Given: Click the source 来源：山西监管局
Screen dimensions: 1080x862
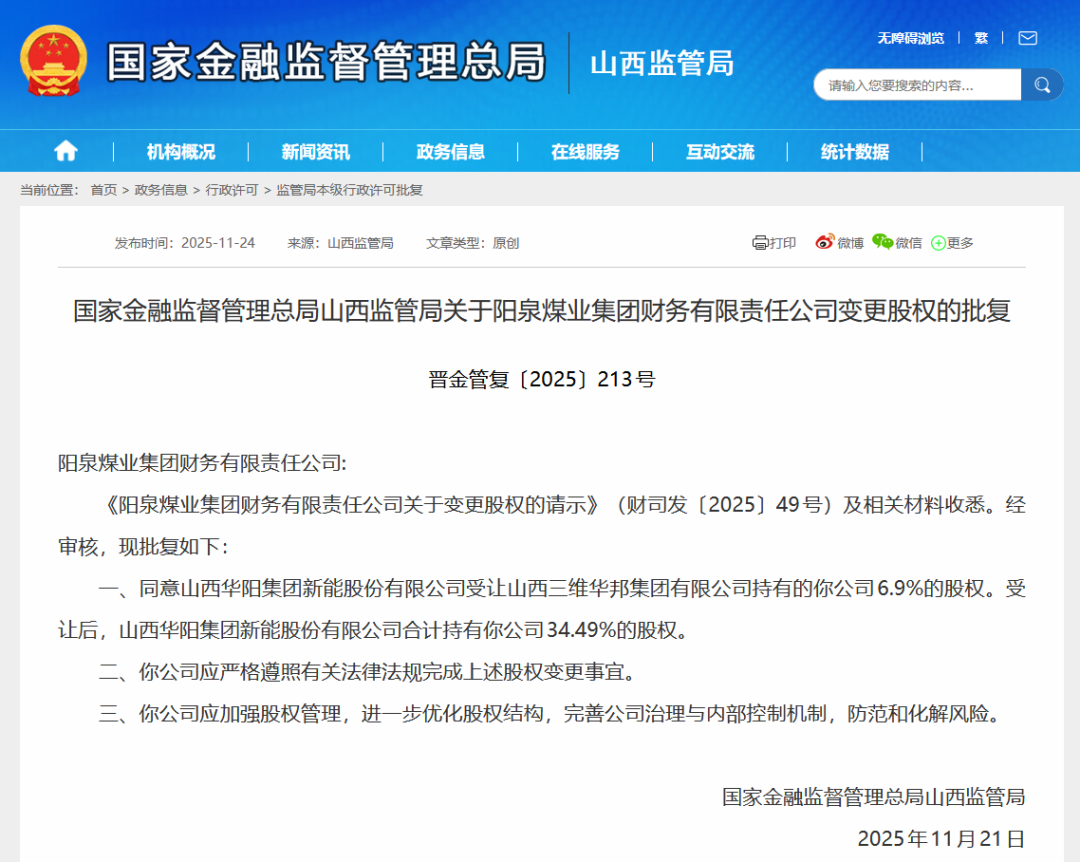Looking at the screenshot, I should point(340,243).
